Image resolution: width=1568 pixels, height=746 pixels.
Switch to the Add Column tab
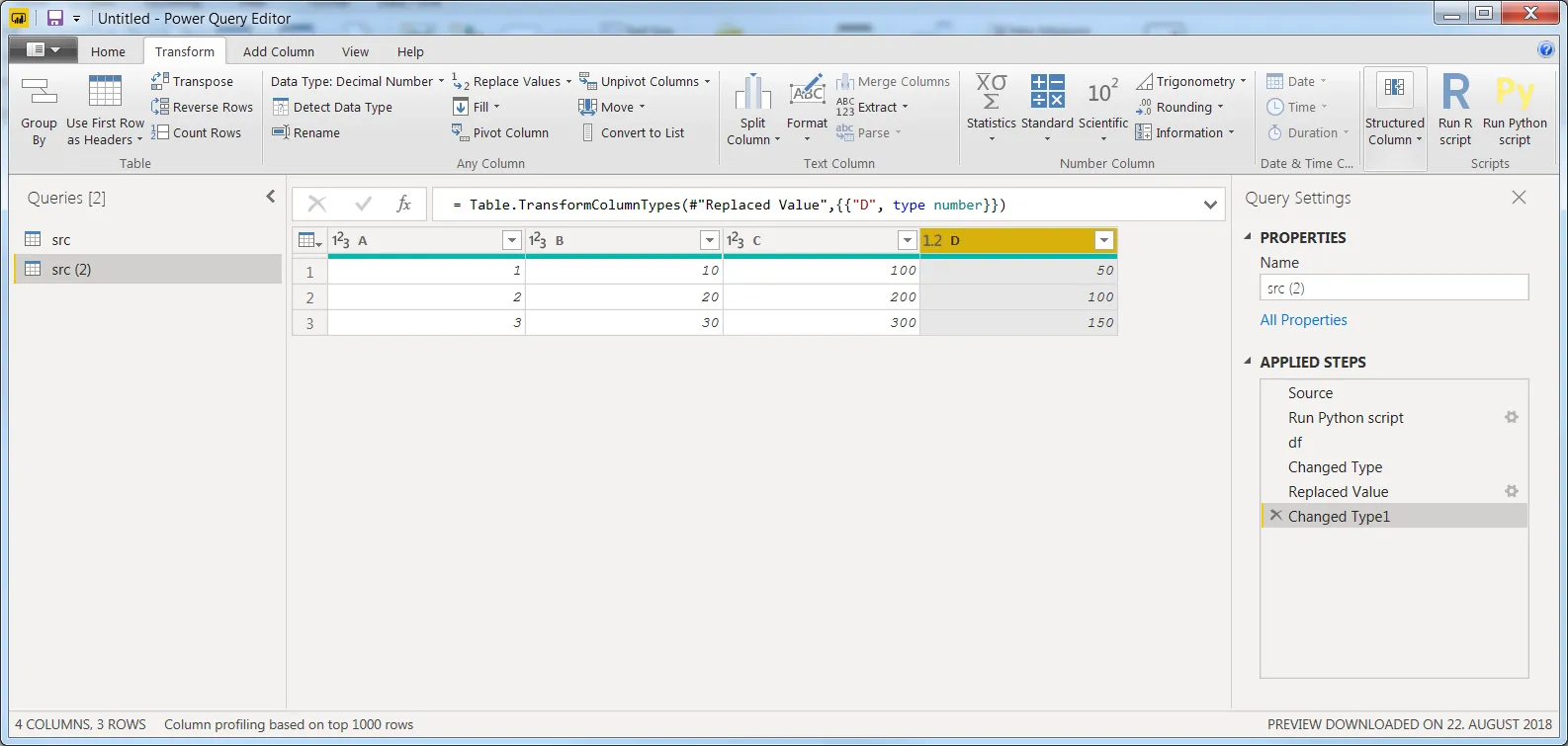[x=279, y=51]
